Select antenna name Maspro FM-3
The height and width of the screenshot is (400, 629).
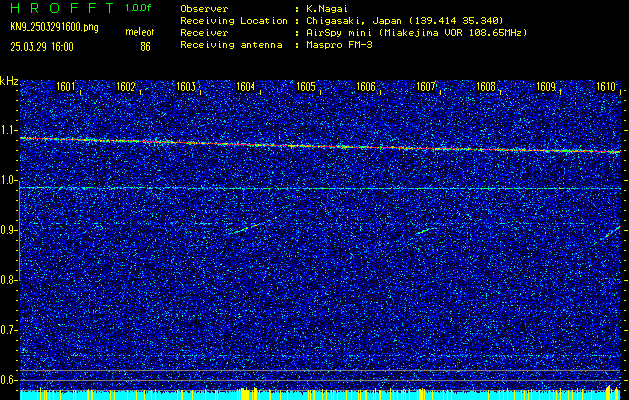click(x=339, y=45)
